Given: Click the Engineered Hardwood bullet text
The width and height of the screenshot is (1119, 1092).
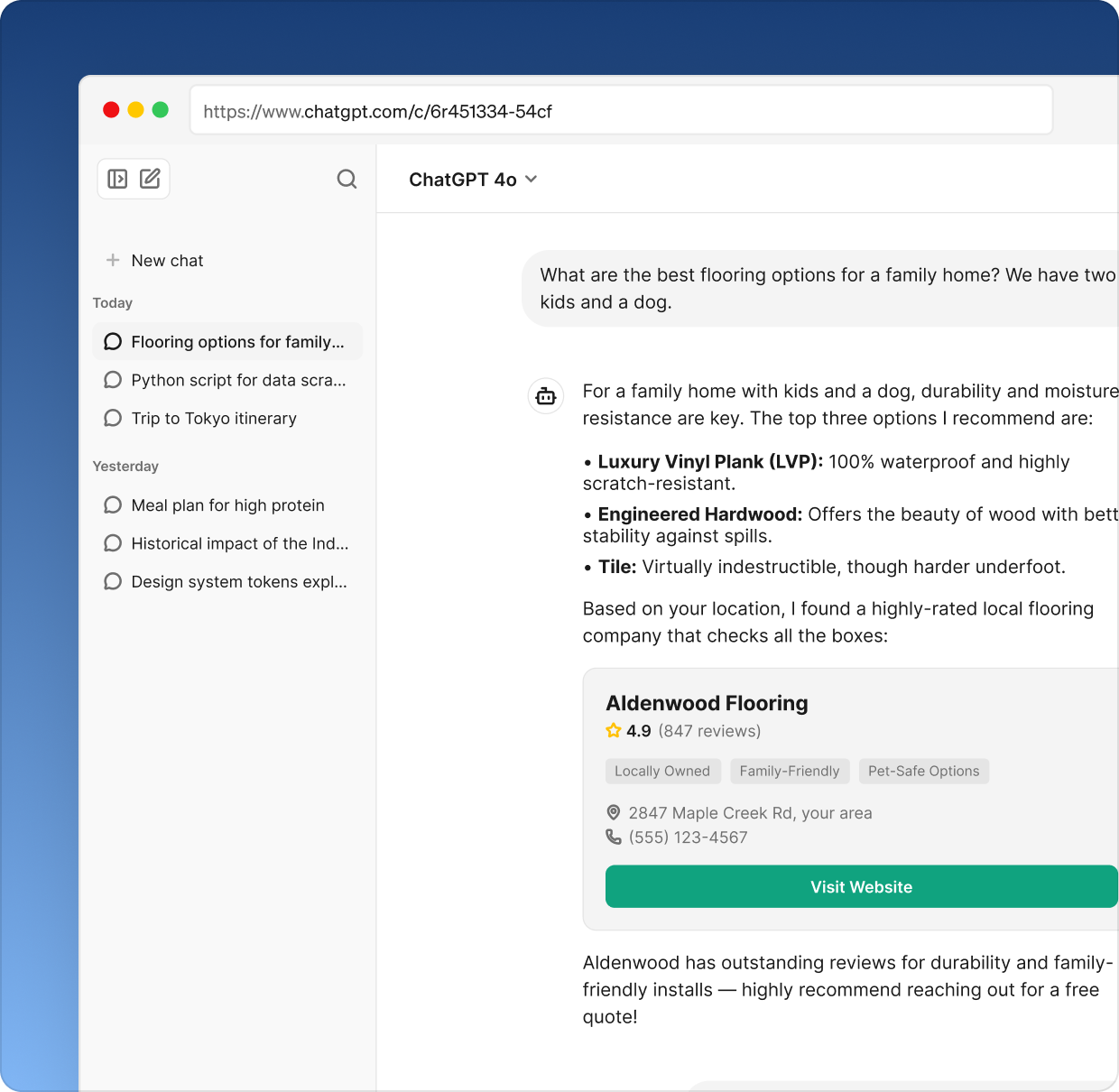Looking at the screenshot, I should [851, 524].
